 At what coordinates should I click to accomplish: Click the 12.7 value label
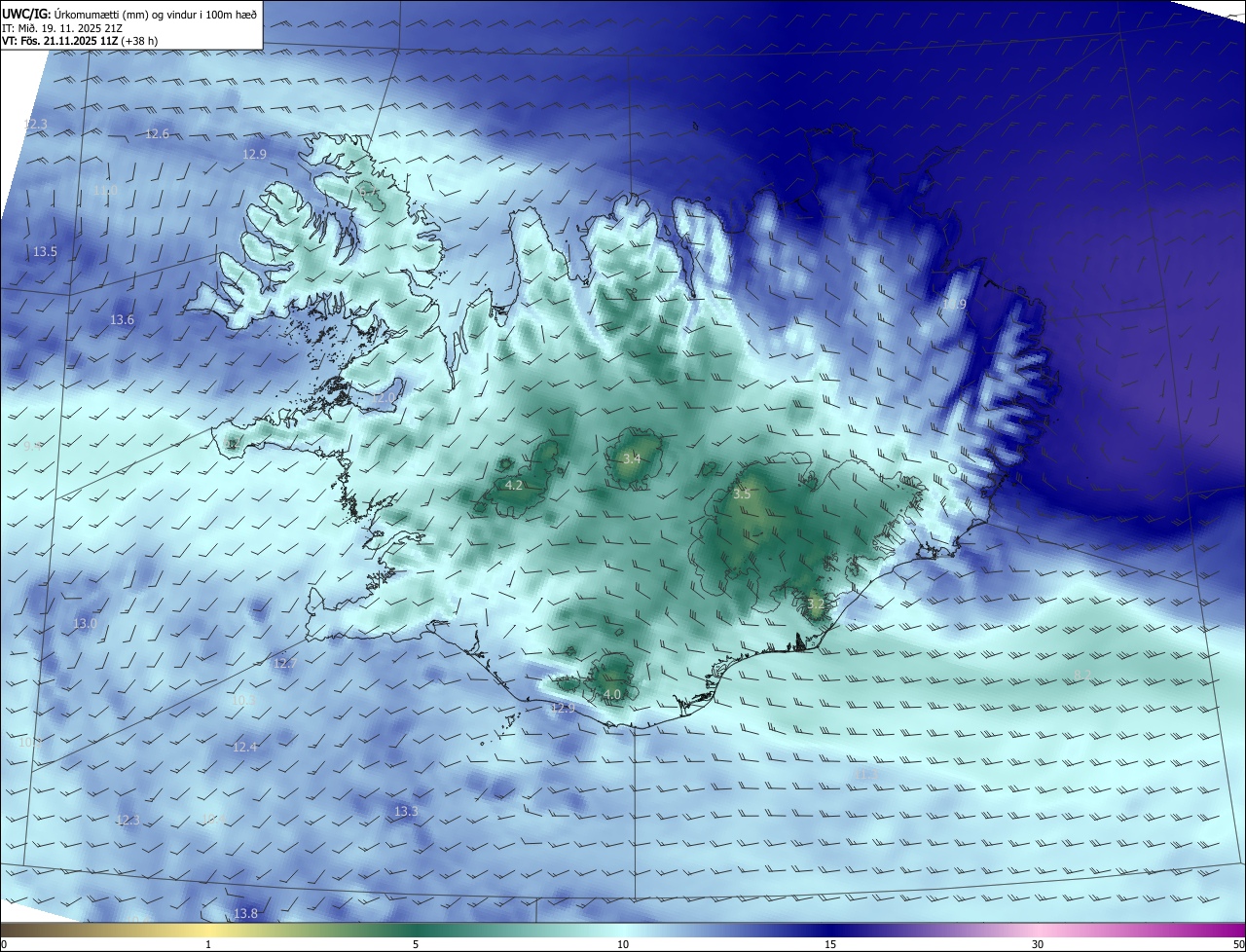283,664
